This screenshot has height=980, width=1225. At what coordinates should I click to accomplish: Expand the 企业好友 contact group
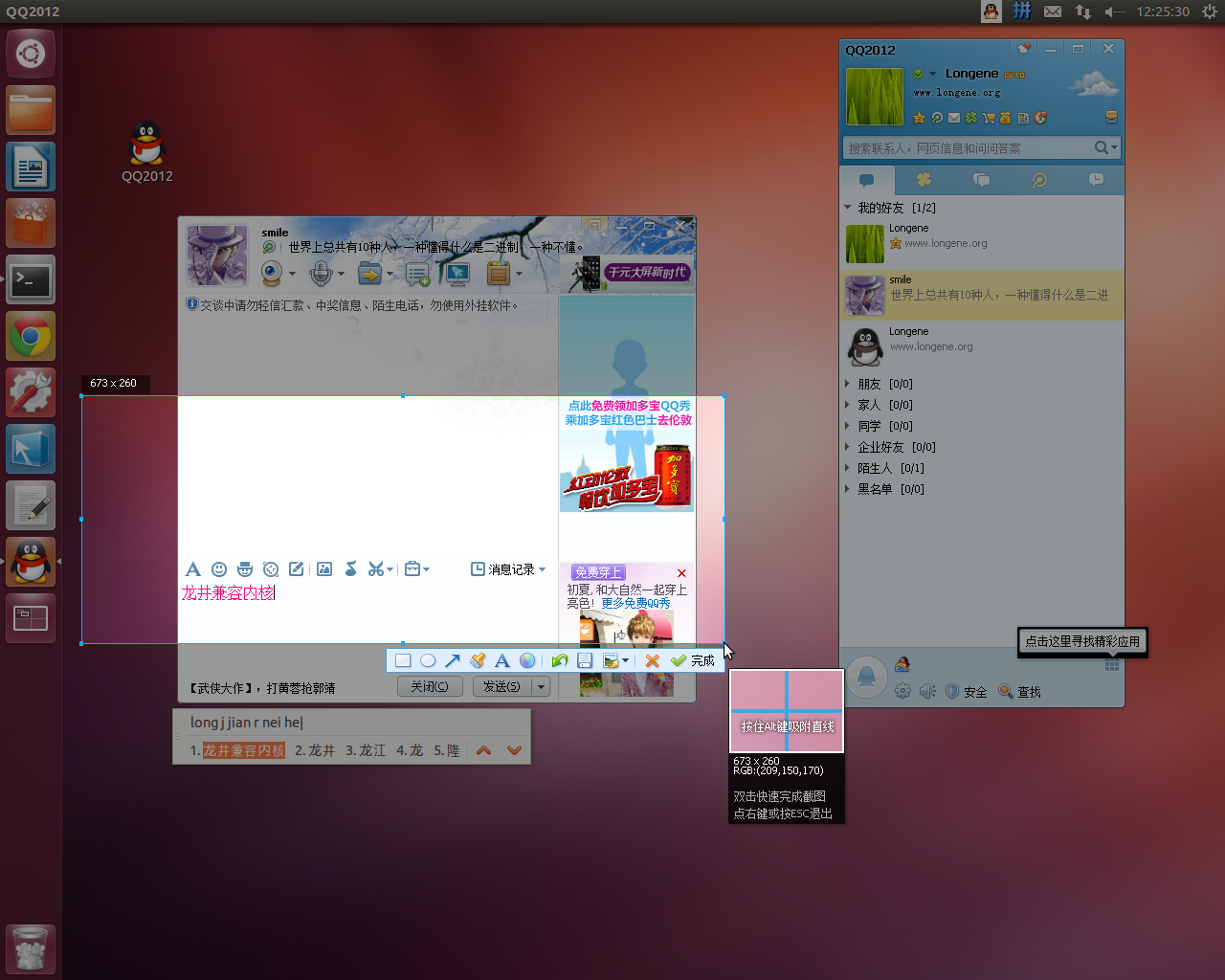pyautogui.click(x=848, y=447)
